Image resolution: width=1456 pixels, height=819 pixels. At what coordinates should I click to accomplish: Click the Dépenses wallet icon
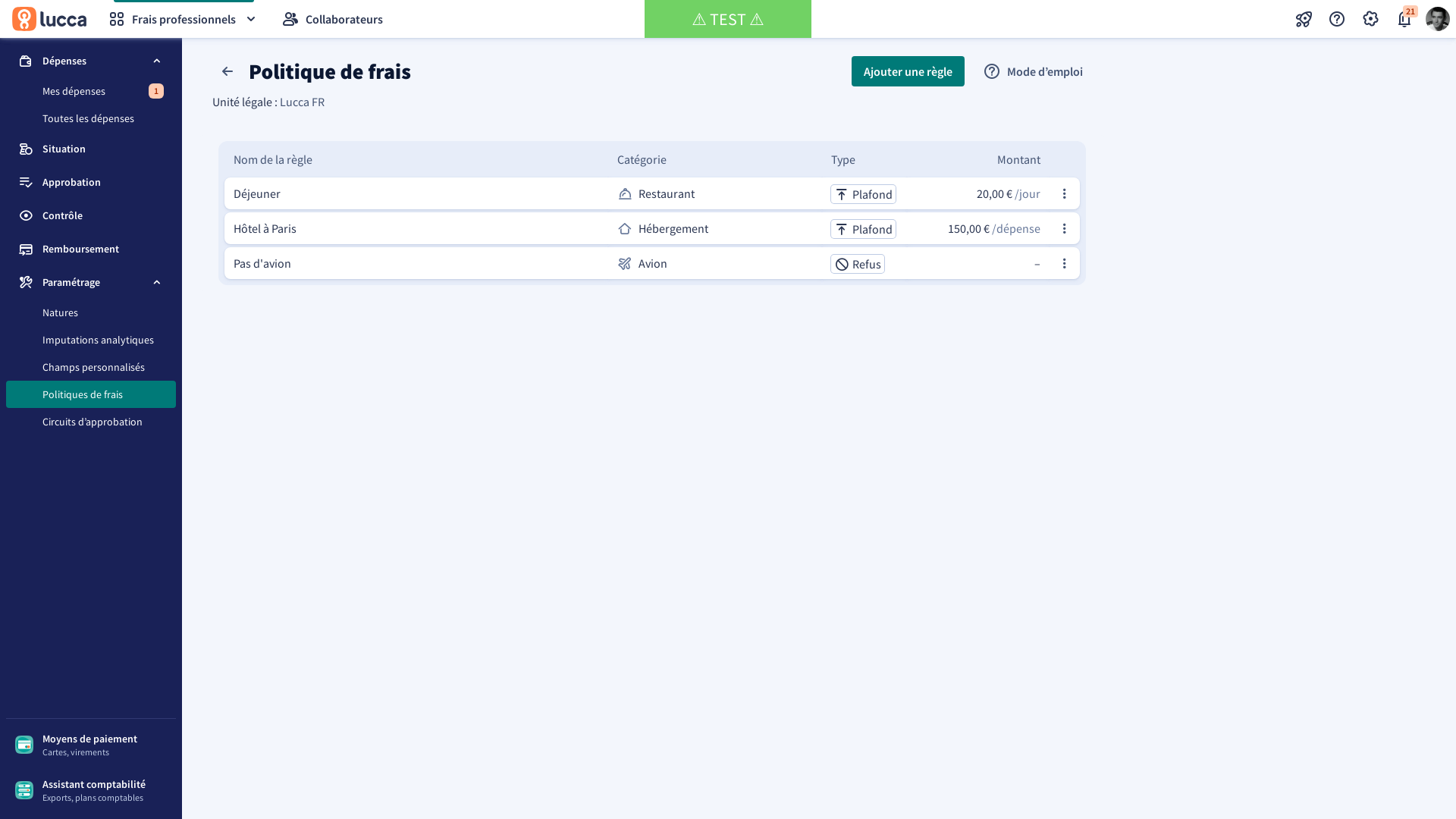click(x=26, y=61)
